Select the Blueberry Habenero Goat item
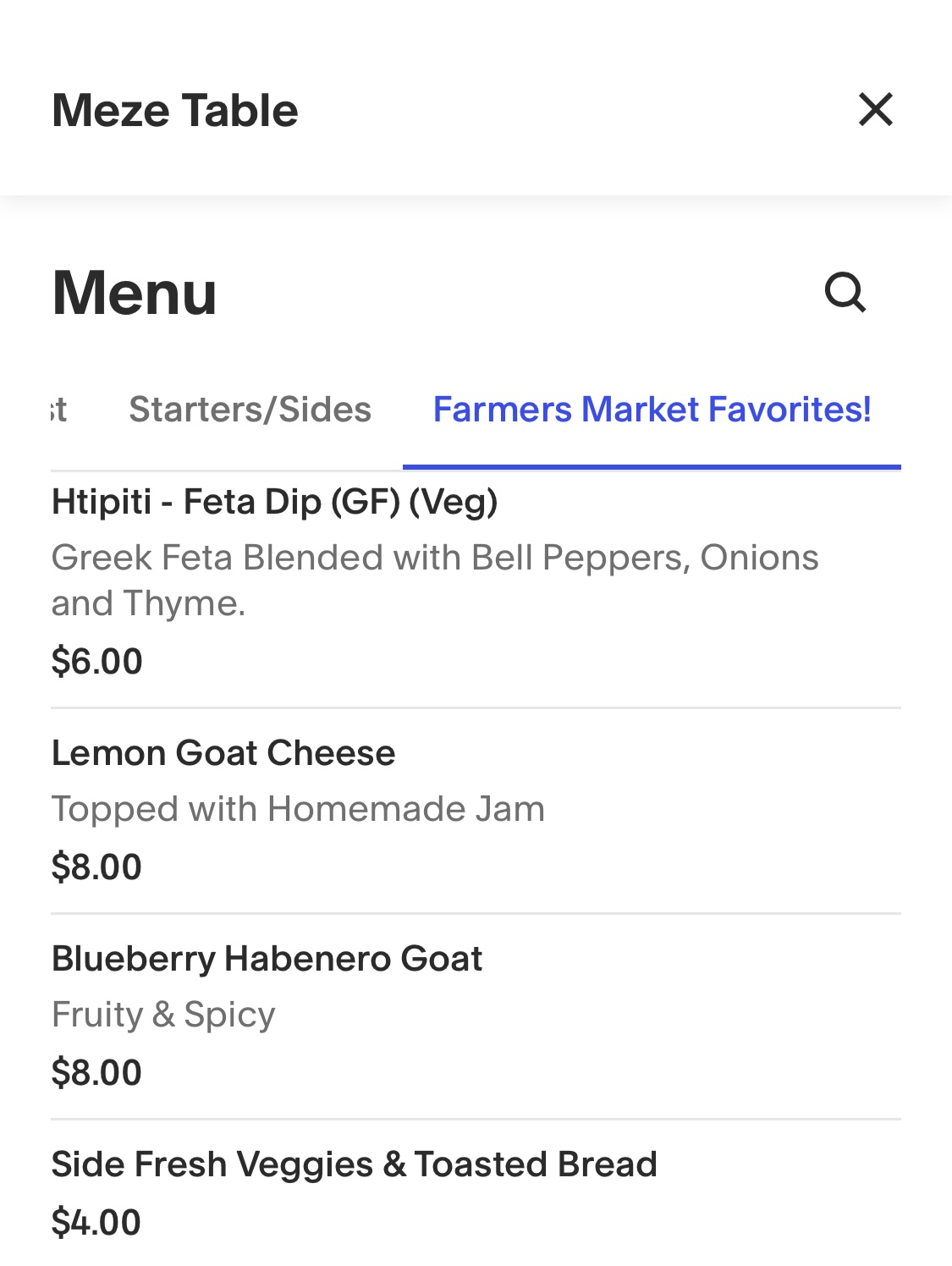 click(x=267, y=959)
